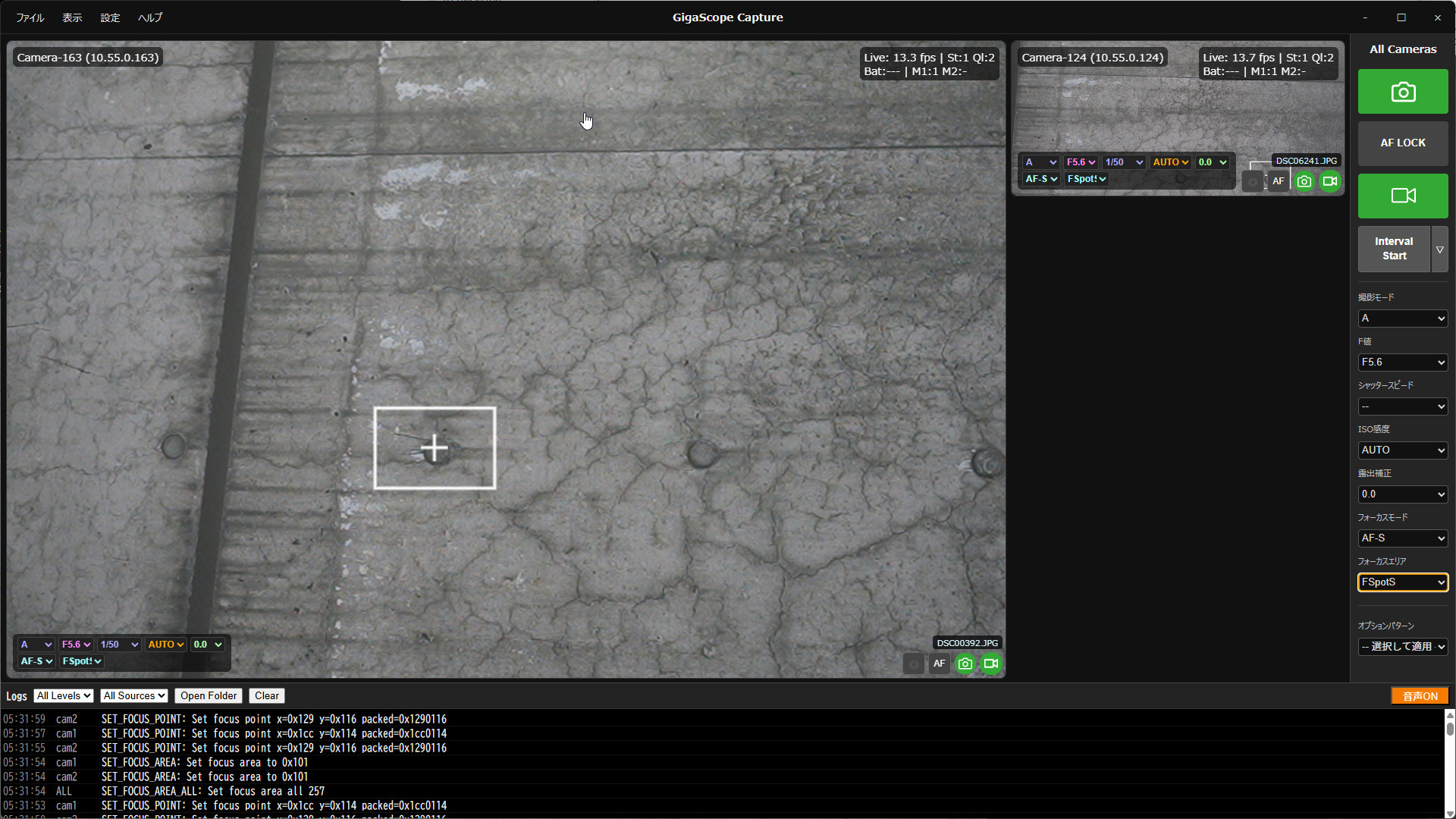Click the Interval Start button
The image size is (1456, 819).
(1393, 249)
